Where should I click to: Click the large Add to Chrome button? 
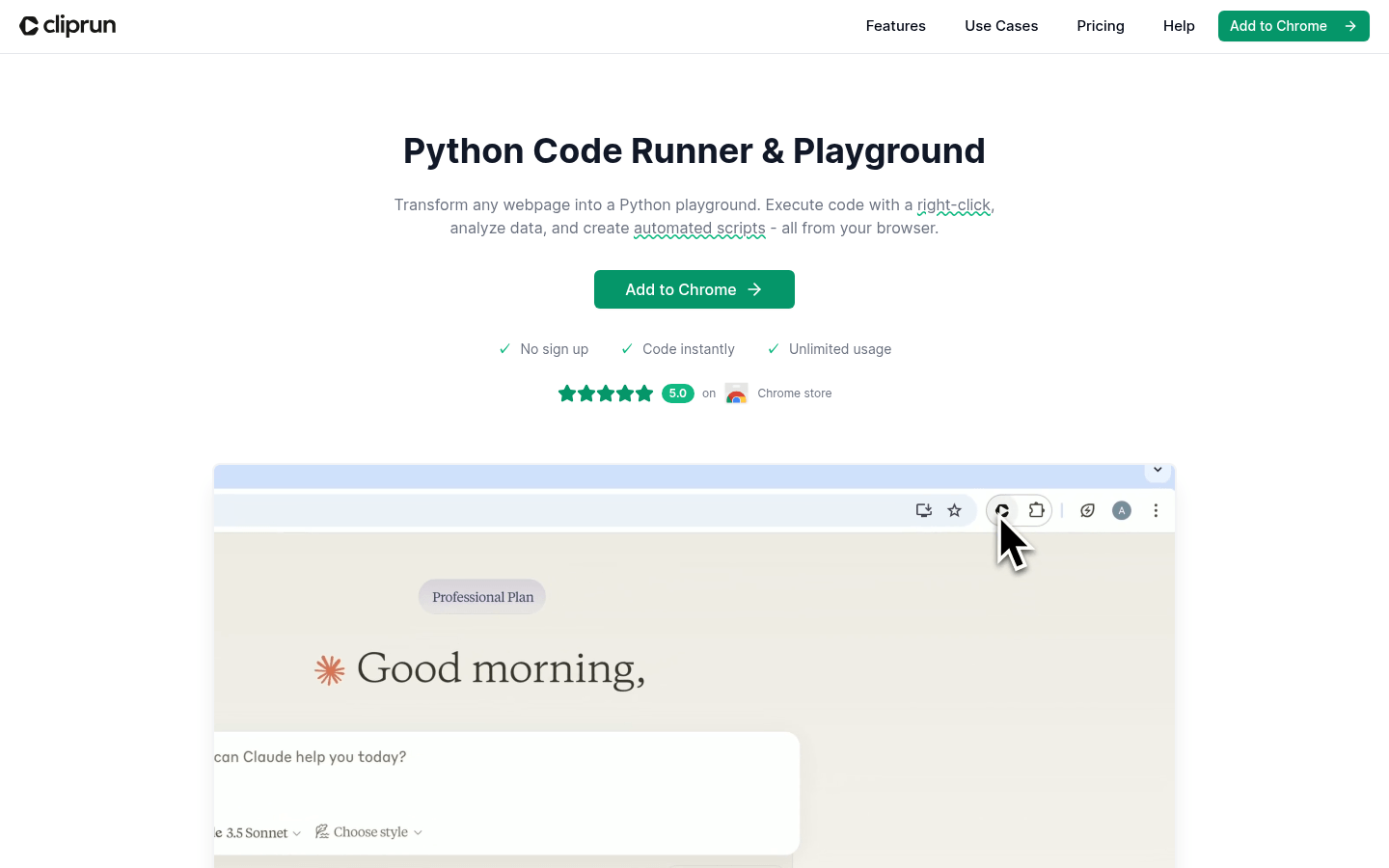pos(694,289)
